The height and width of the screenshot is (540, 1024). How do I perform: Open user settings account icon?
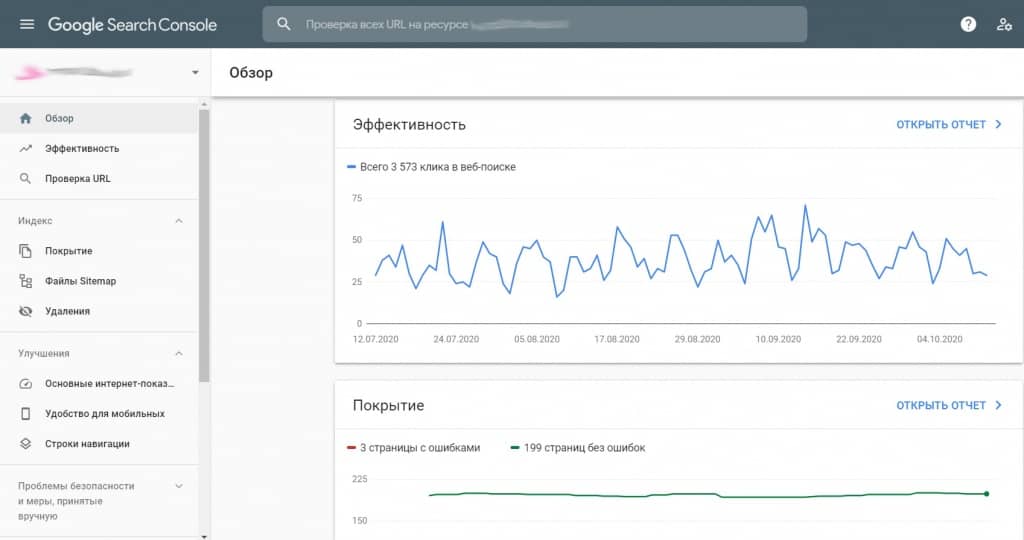click(x=1004, y=24)
